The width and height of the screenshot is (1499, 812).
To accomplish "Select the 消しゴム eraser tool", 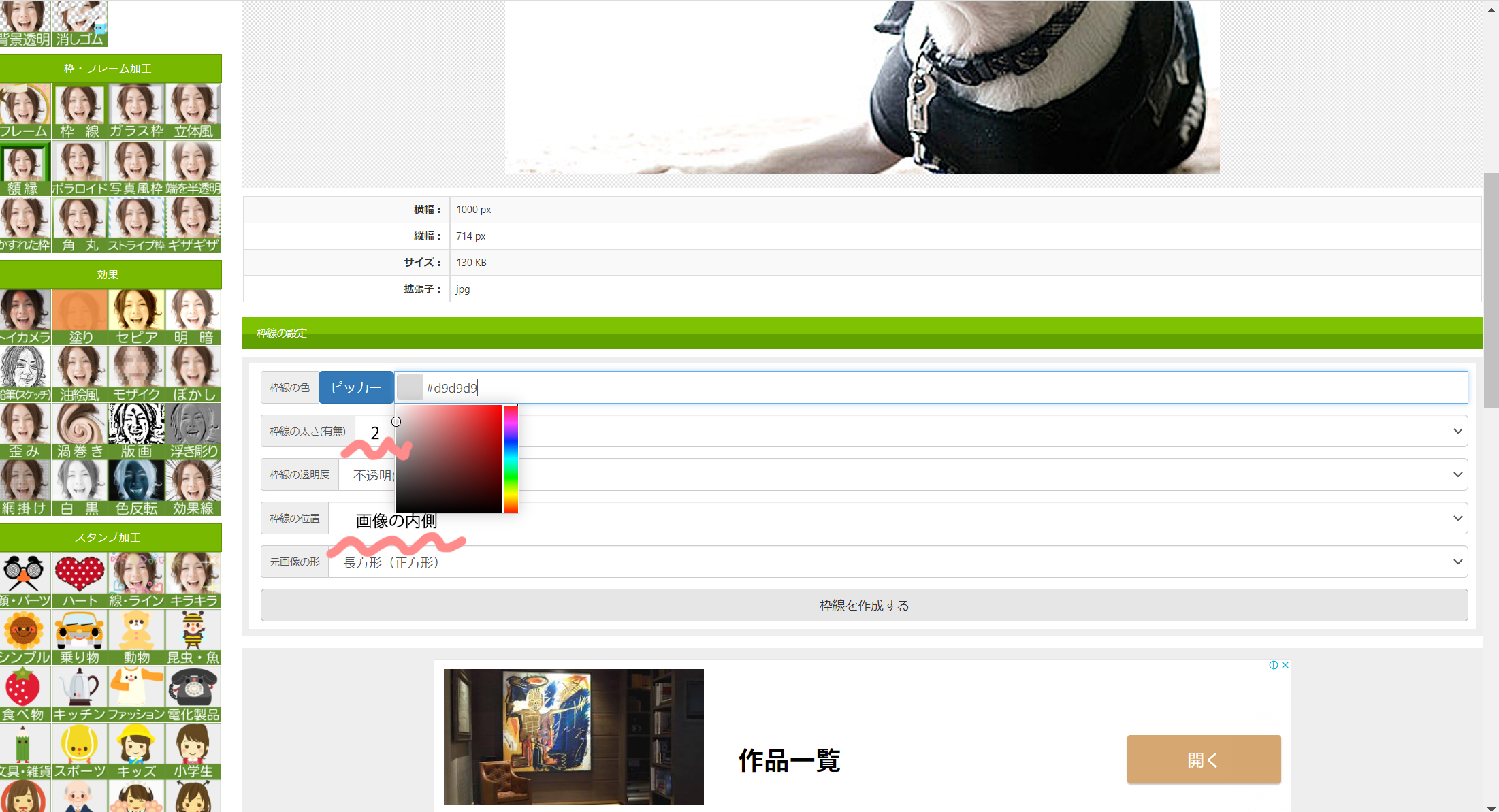I will (x=80, y=23).
